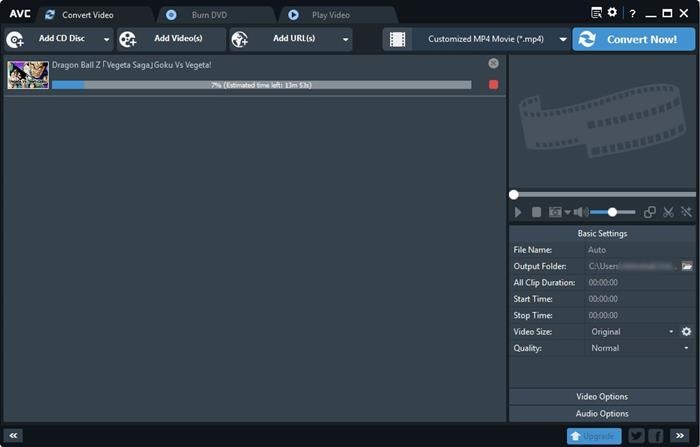700x447 pixels.
Task: Expand the snapshot dropdown arrow
Action: click(567, 213)
